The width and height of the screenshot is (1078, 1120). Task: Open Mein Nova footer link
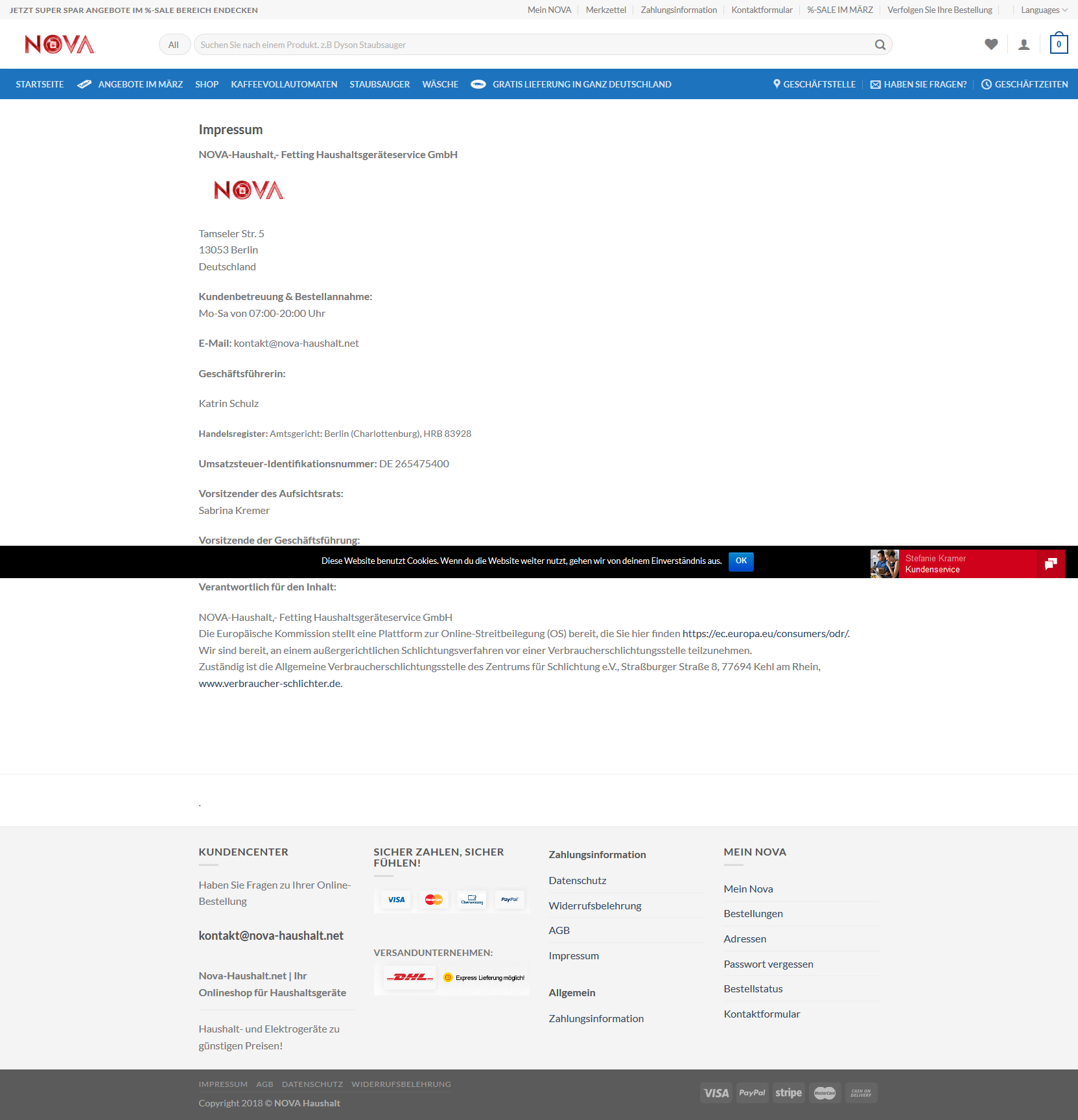[x=748, y=889]
